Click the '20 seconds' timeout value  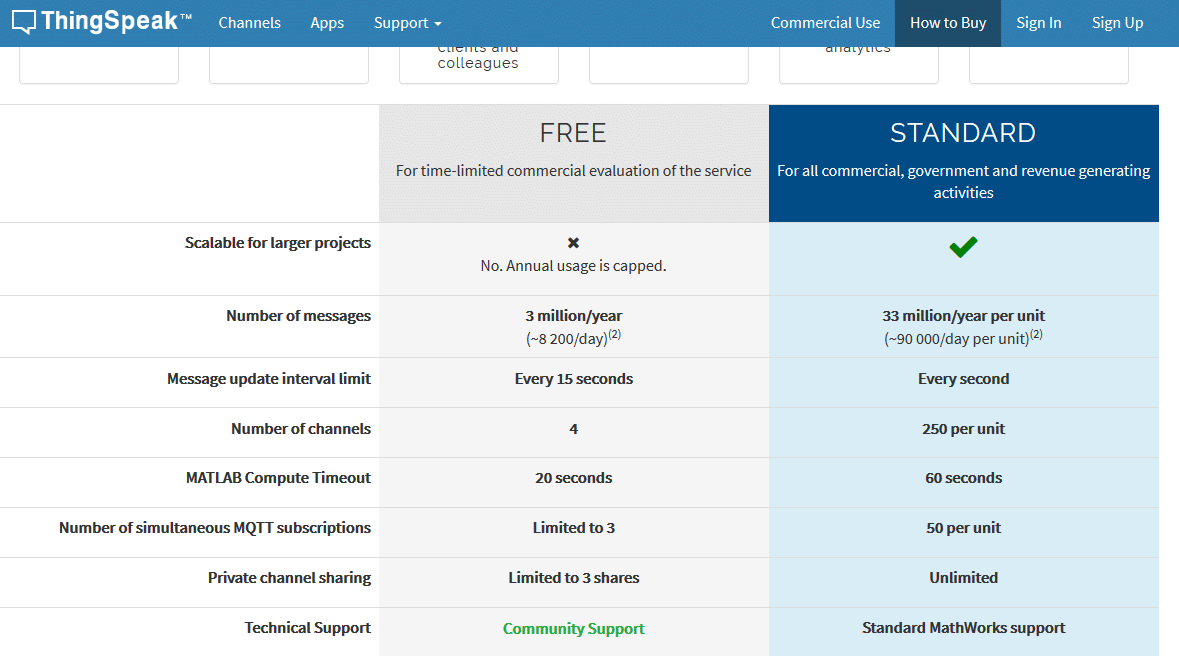pos(574,478)
